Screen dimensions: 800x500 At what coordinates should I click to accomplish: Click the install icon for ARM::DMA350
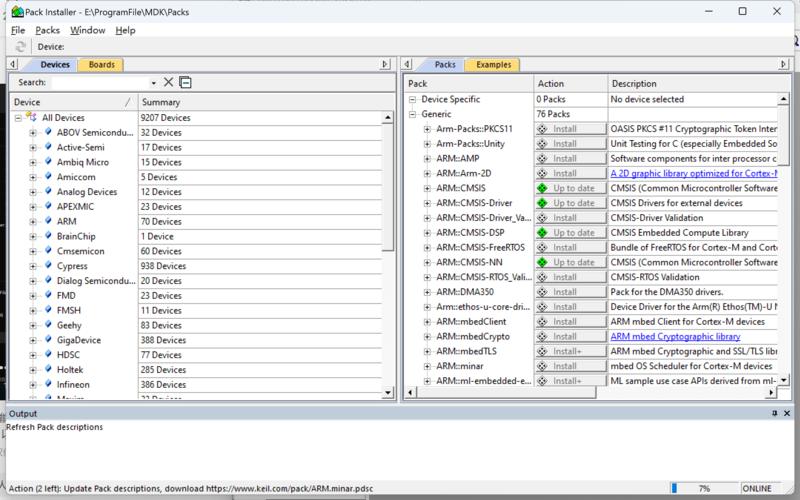542,292
